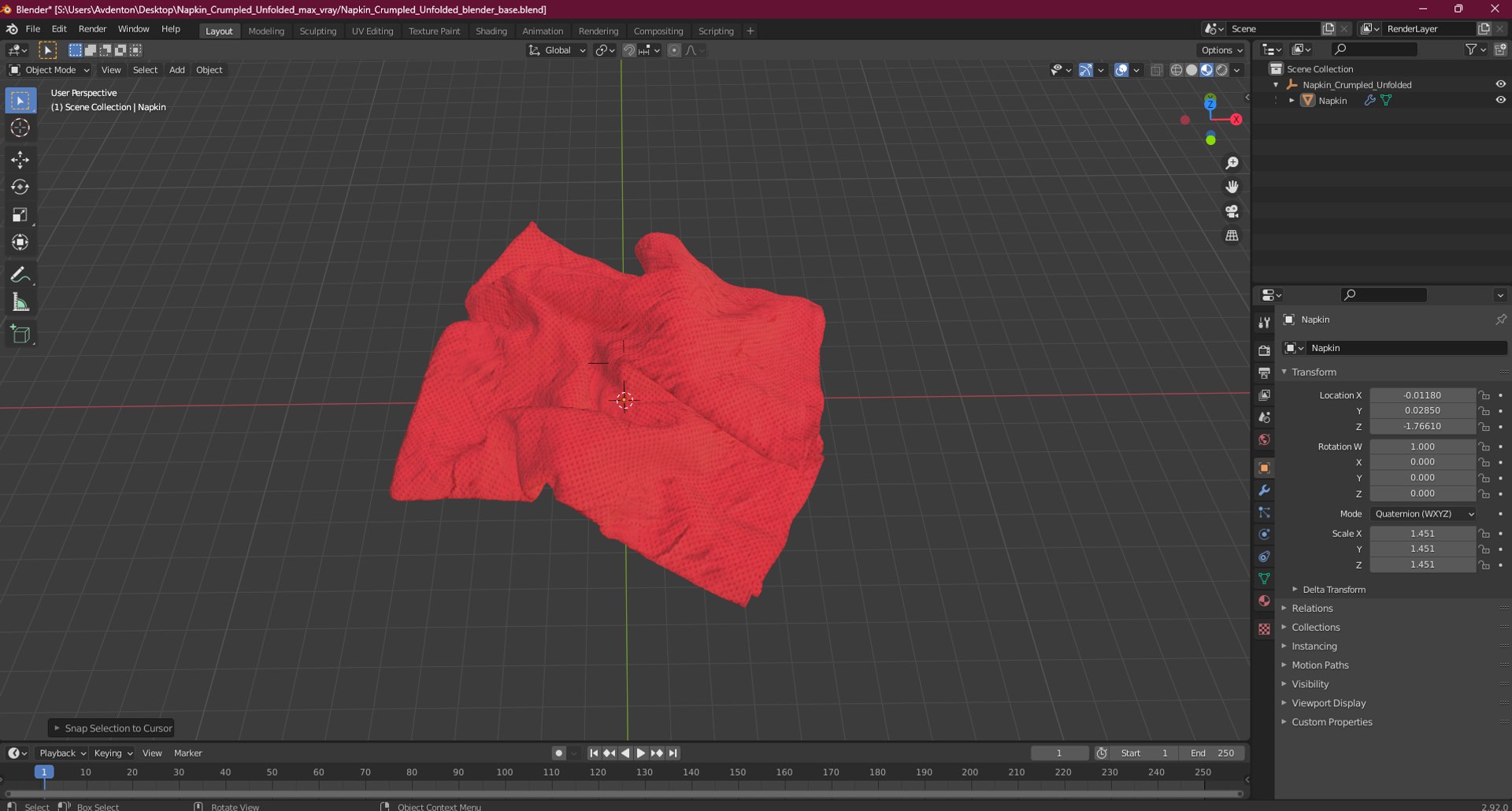Click the Zoom viewport gizmo icon
This screenshot has height=811, width=1512.
click(x=1232, y=163)
